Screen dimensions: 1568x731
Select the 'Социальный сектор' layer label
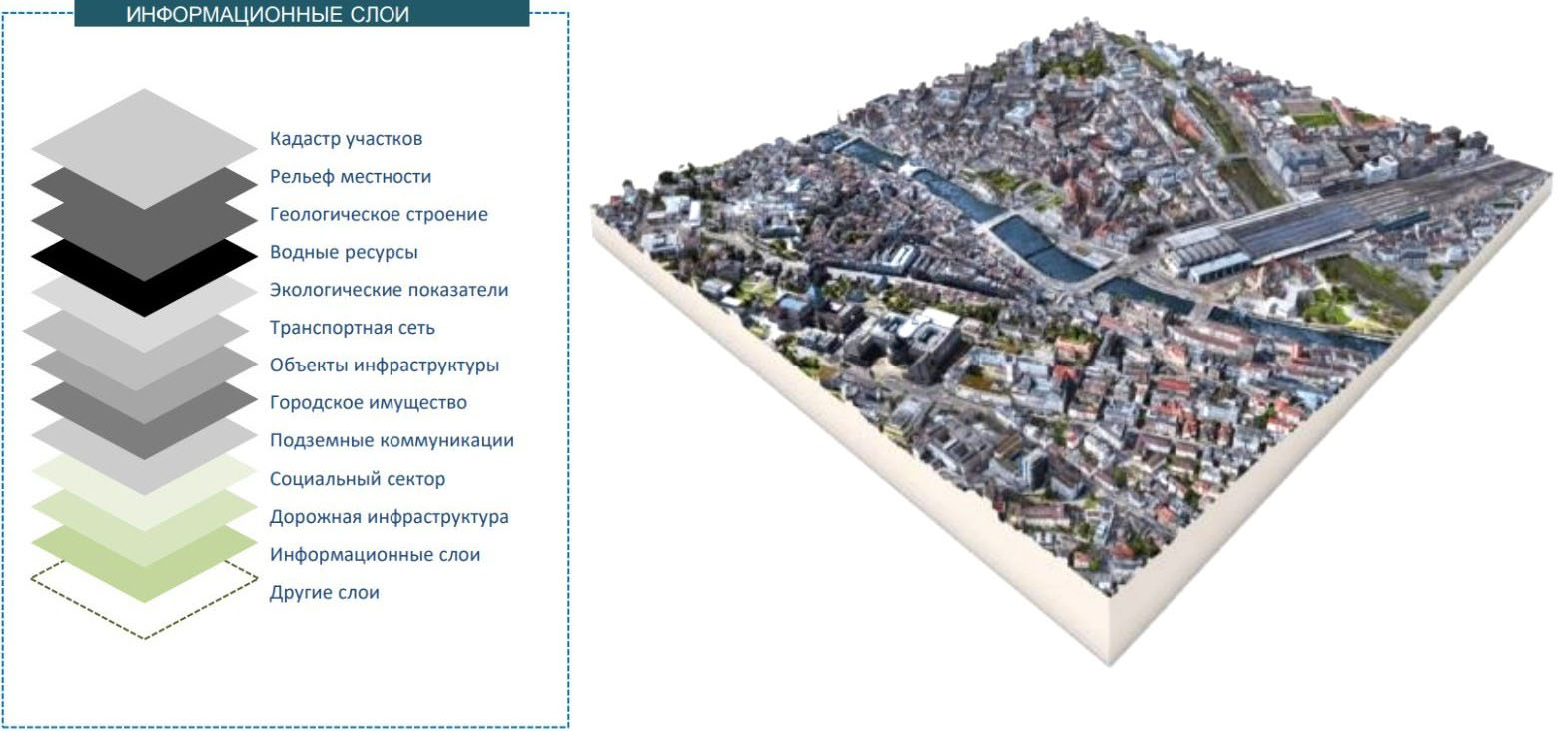click(x=357, y=479)
